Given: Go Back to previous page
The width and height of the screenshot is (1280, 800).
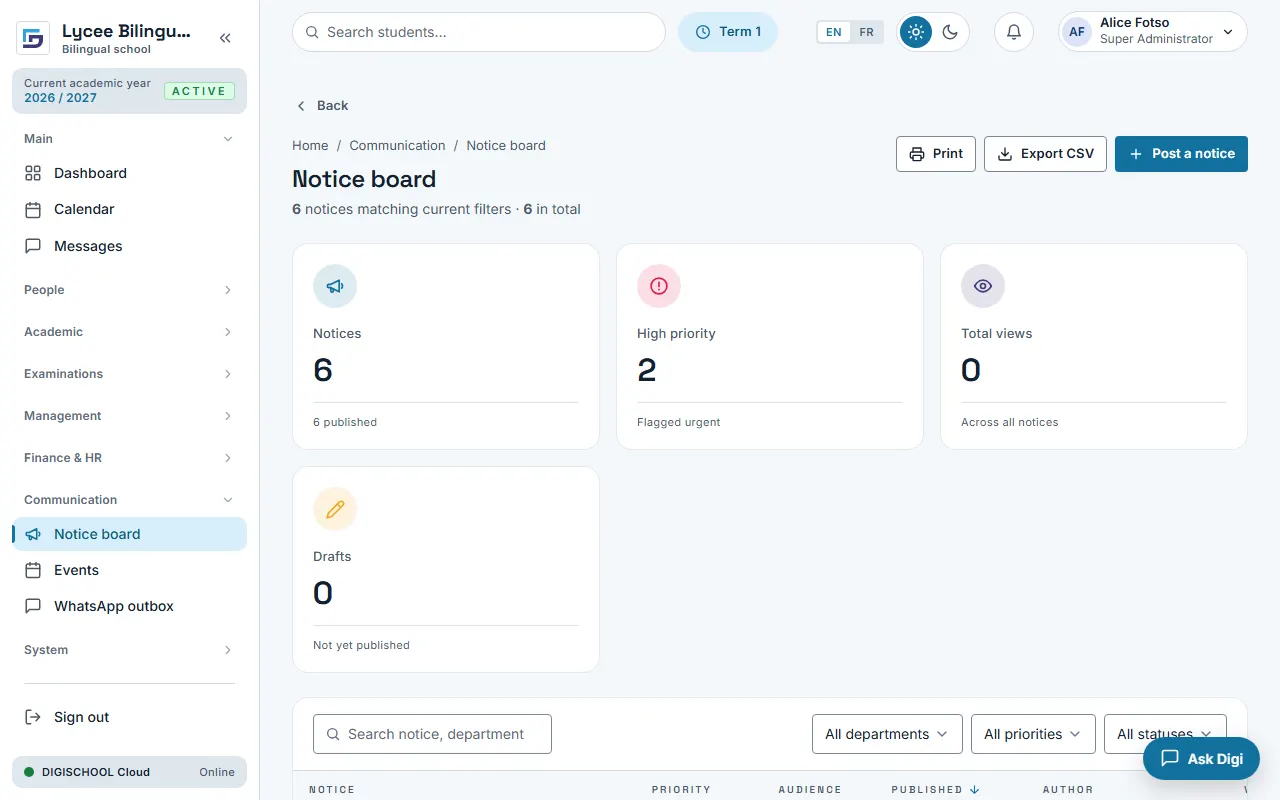Looking at the screenshot, I should point(322,105).
